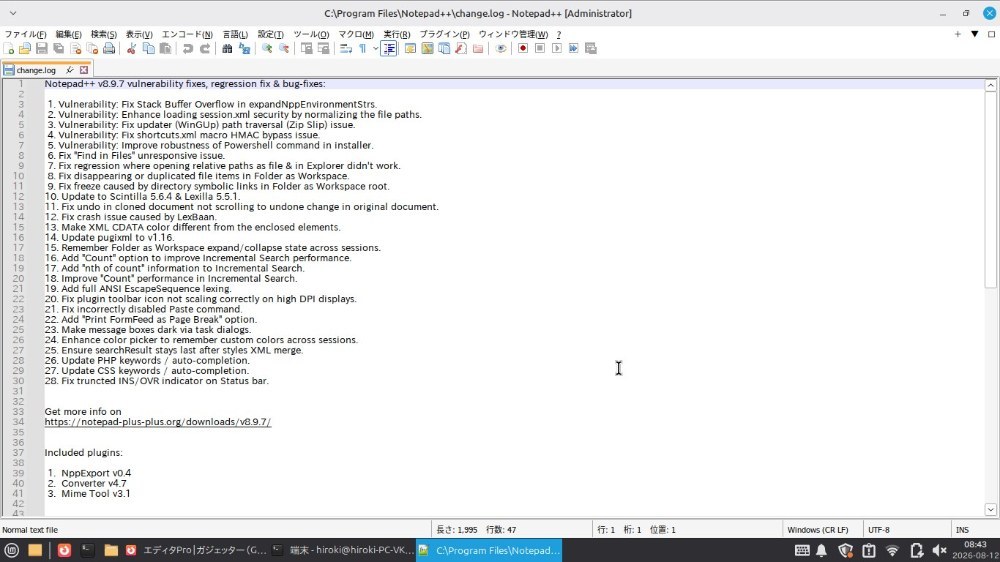Click the vertical scrollbar thumb
The image size is (1000, 562).
(x=990, y=190)
